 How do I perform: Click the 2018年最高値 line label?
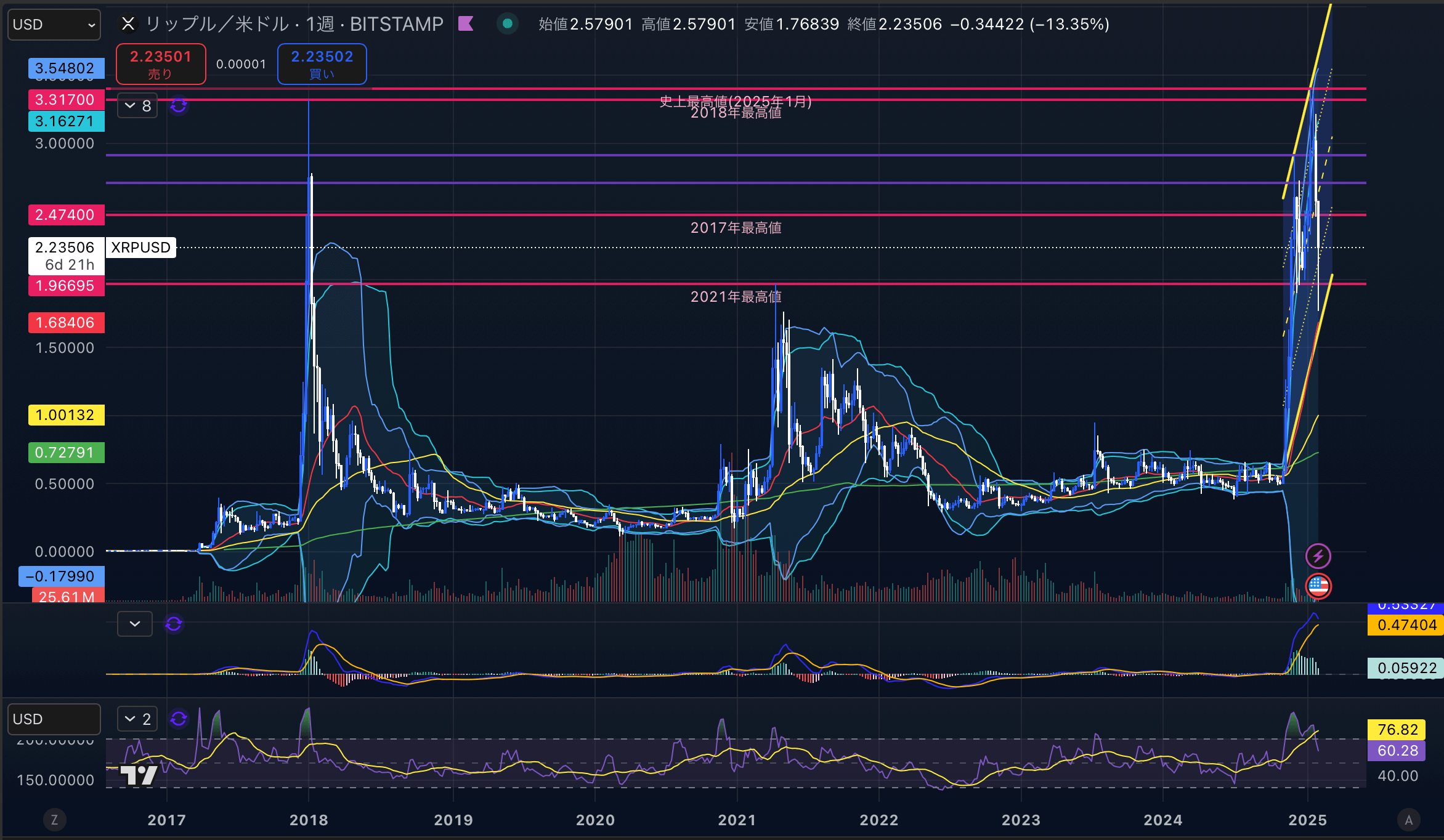(736, 113)
